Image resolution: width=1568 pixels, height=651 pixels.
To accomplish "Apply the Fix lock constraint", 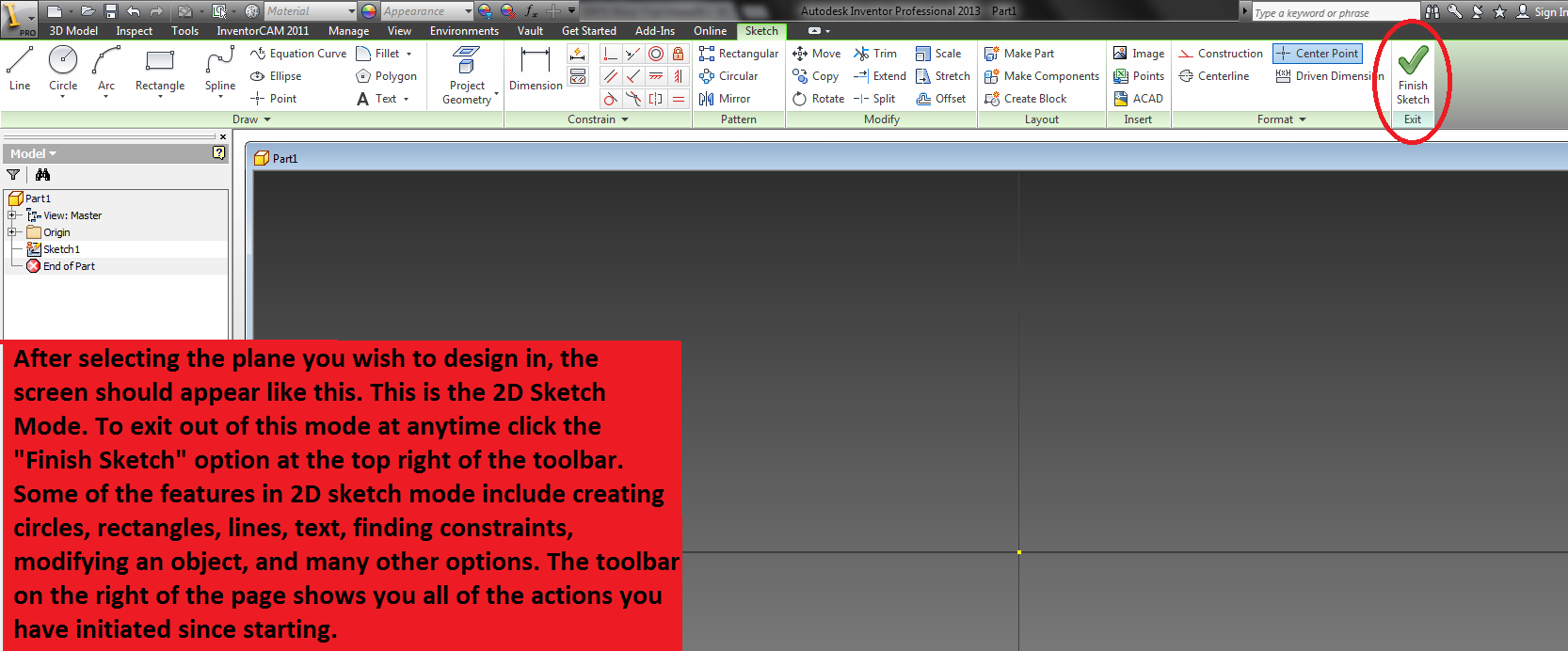I will coord(678,54).
